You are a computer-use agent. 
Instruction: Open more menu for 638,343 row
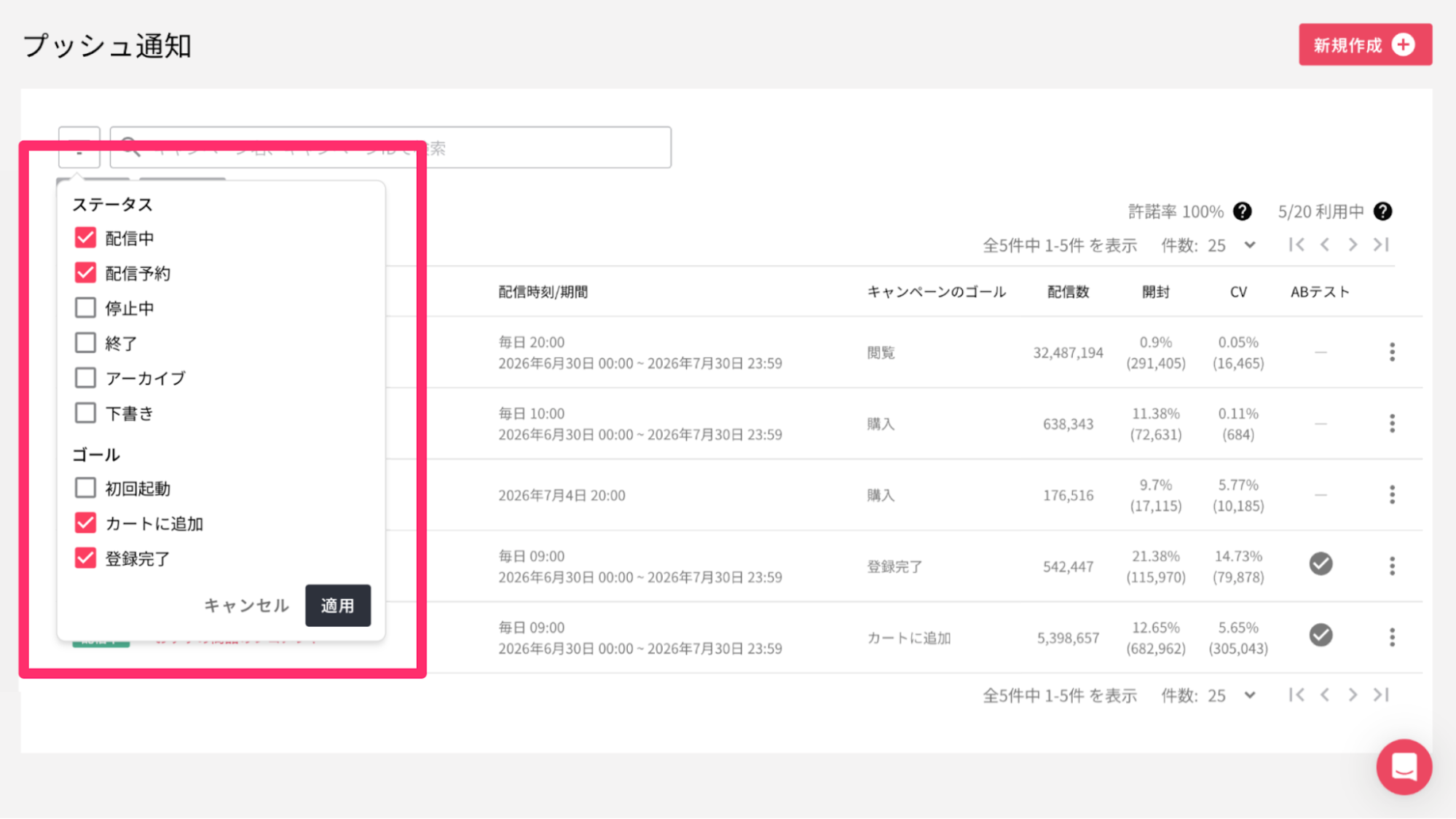pos(1392,424)
